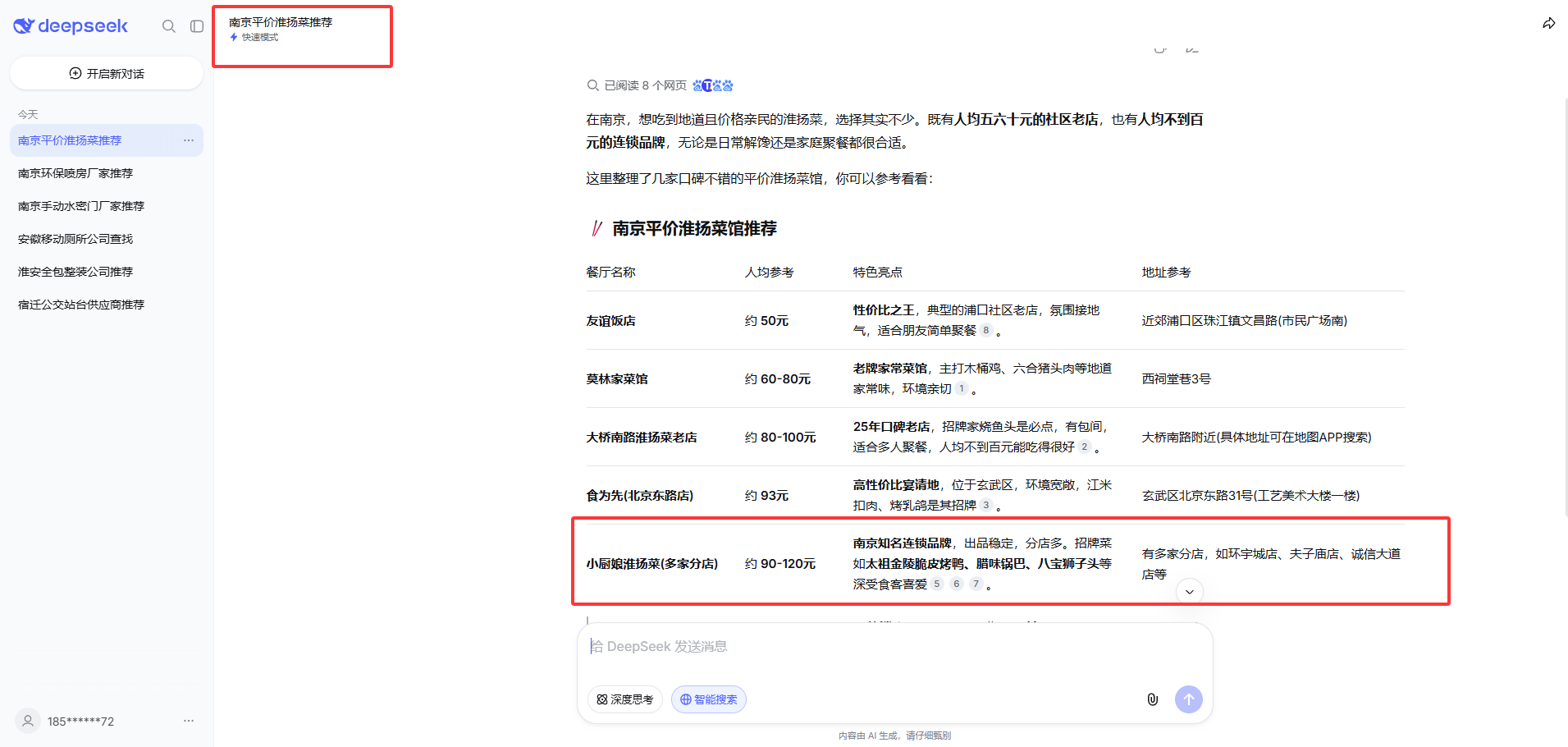This screenshot has height=747, width=1568.
Task: Click the 玄武区北京东路31号 address cell
Action: tap(1250, 495)
